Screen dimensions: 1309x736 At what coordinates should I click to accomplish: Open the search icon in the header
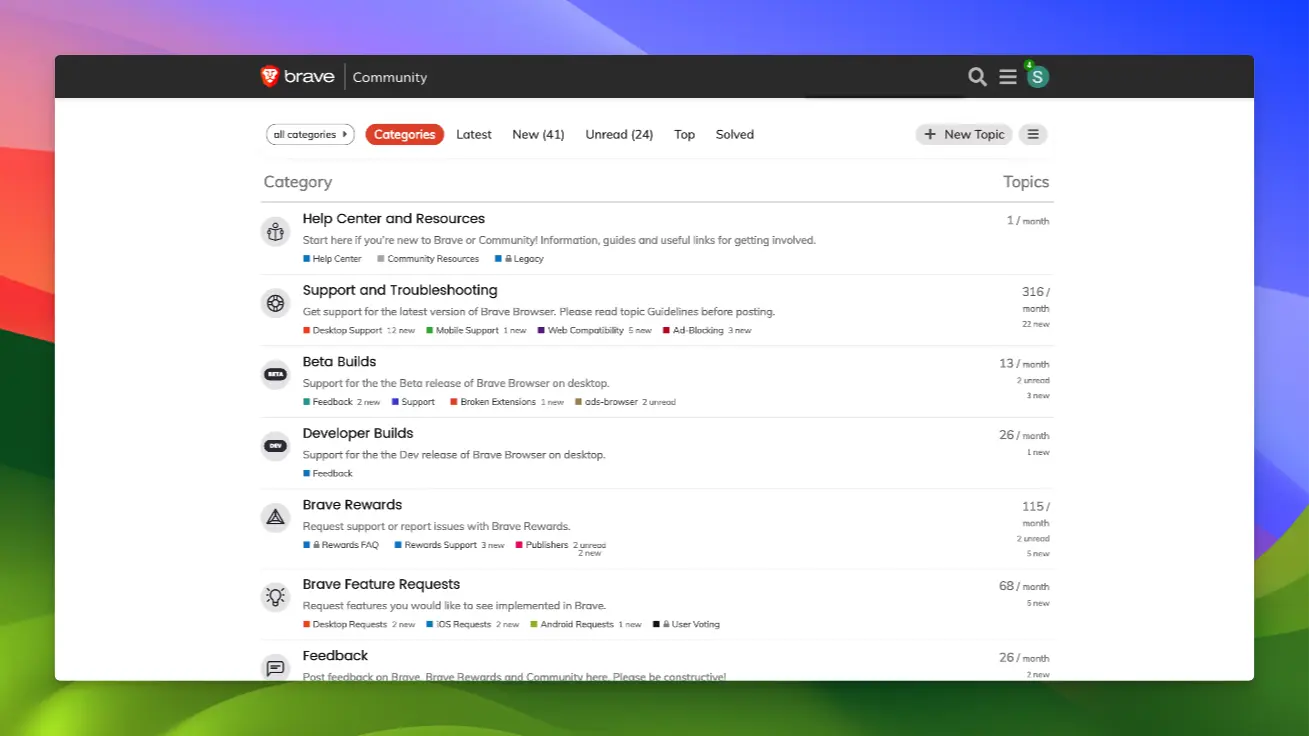(x=977, y=76)
